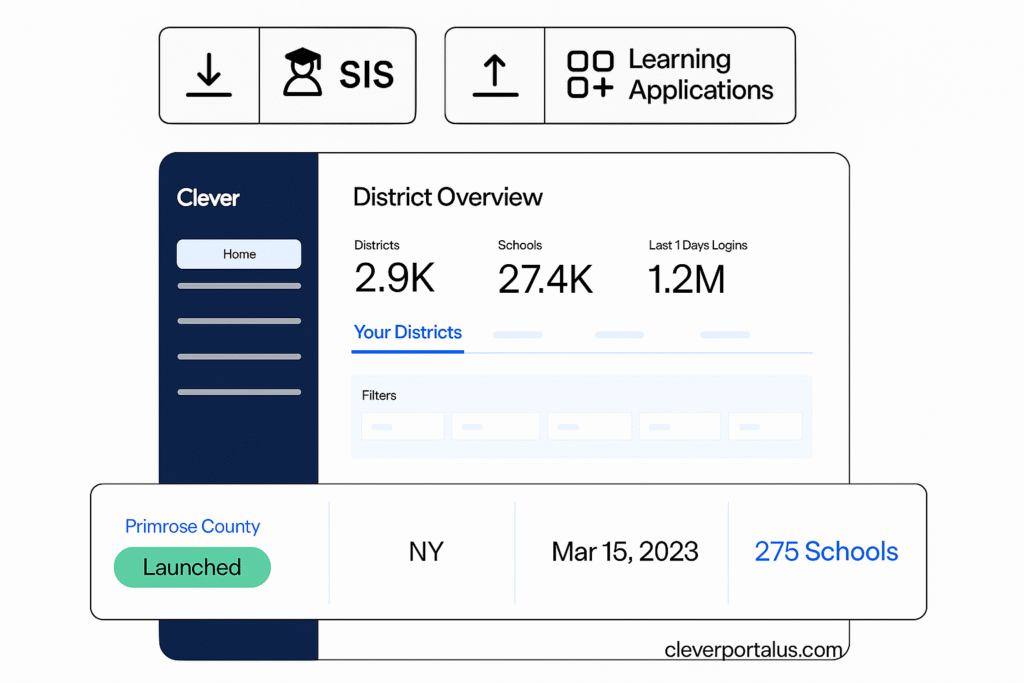Switch to the Your Districts tab

coord(408,333)
